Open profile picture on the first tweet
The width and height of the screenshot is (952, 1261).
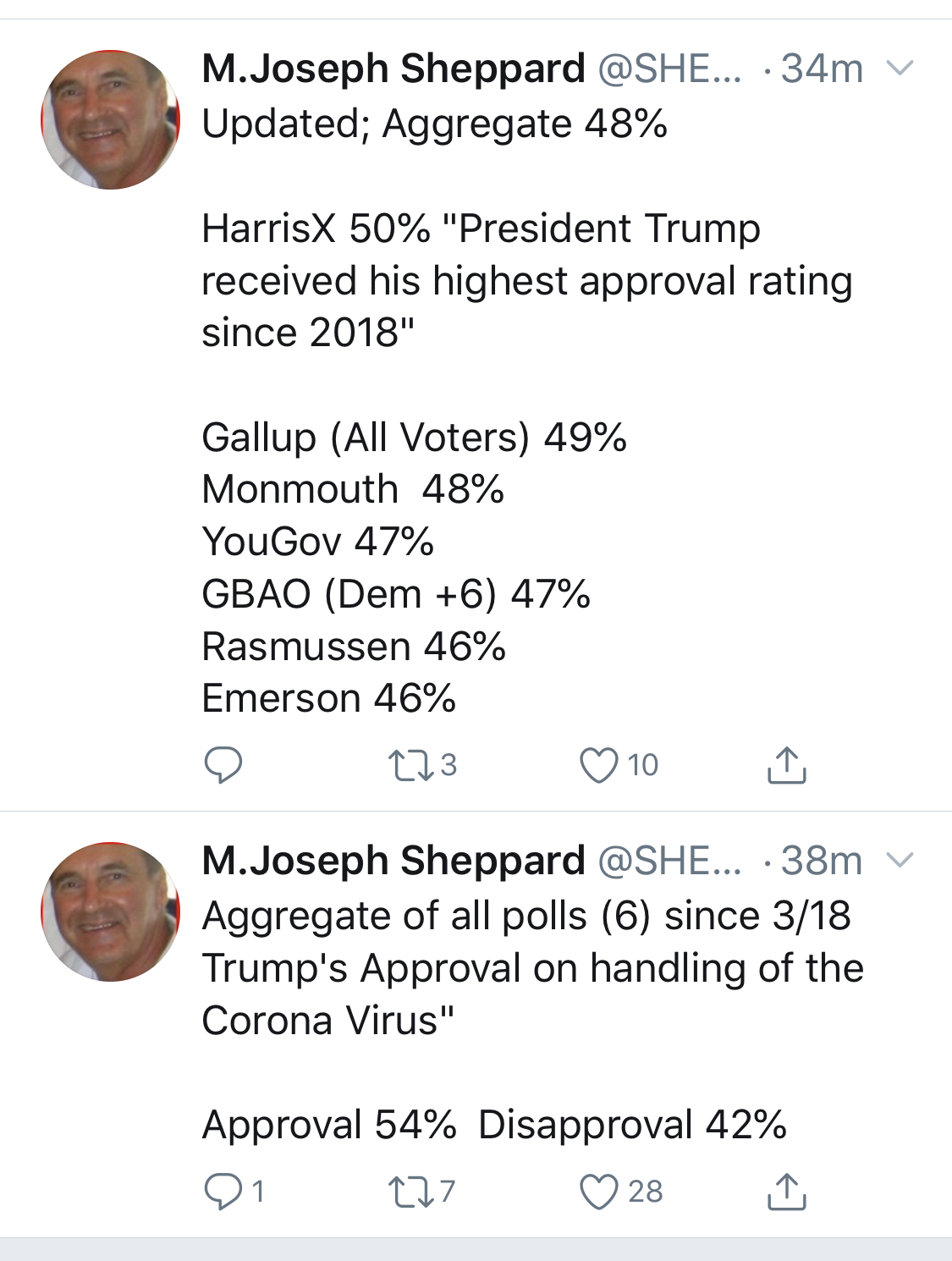tap(110, 120)
